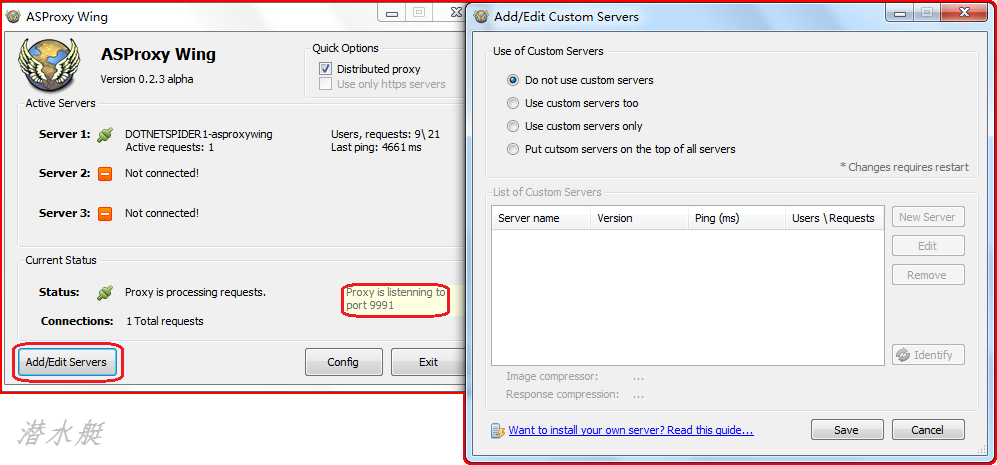Viewport: 997px width, 465px height.
Task: Click Add/Edit Custom Servers title bar icon
Action: [483, 17]
